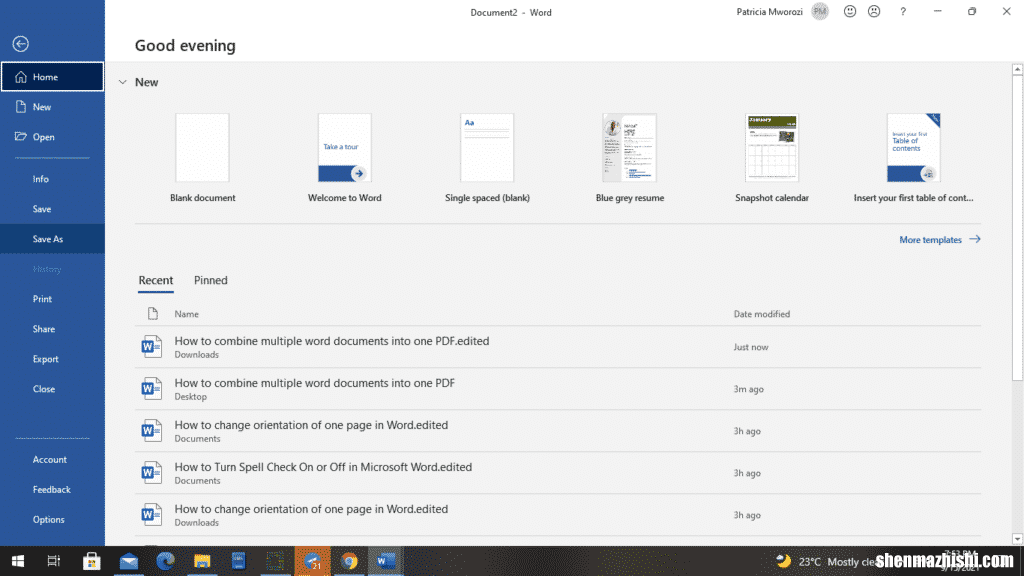
Task: Open Google Chrome from the taskbar
Action: tap(349, 561)
